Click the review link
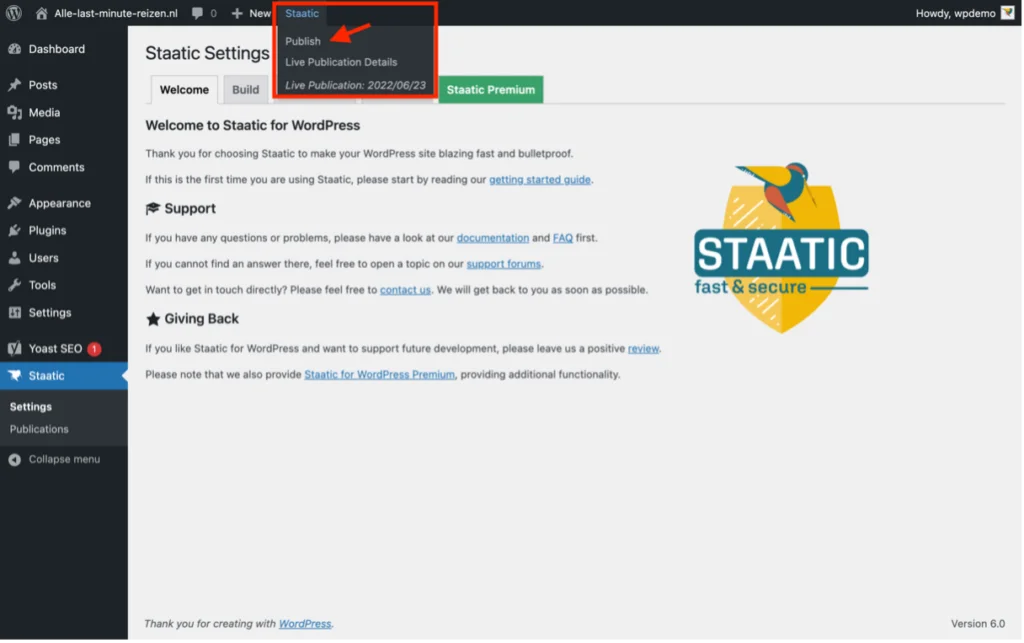1024x643 pixels. 643,349
